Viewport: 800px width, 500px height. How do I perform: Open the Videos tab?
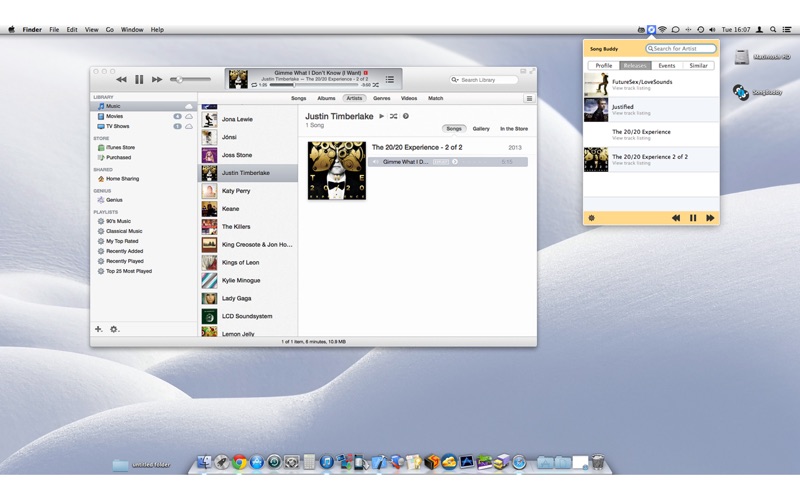[409, 98]
